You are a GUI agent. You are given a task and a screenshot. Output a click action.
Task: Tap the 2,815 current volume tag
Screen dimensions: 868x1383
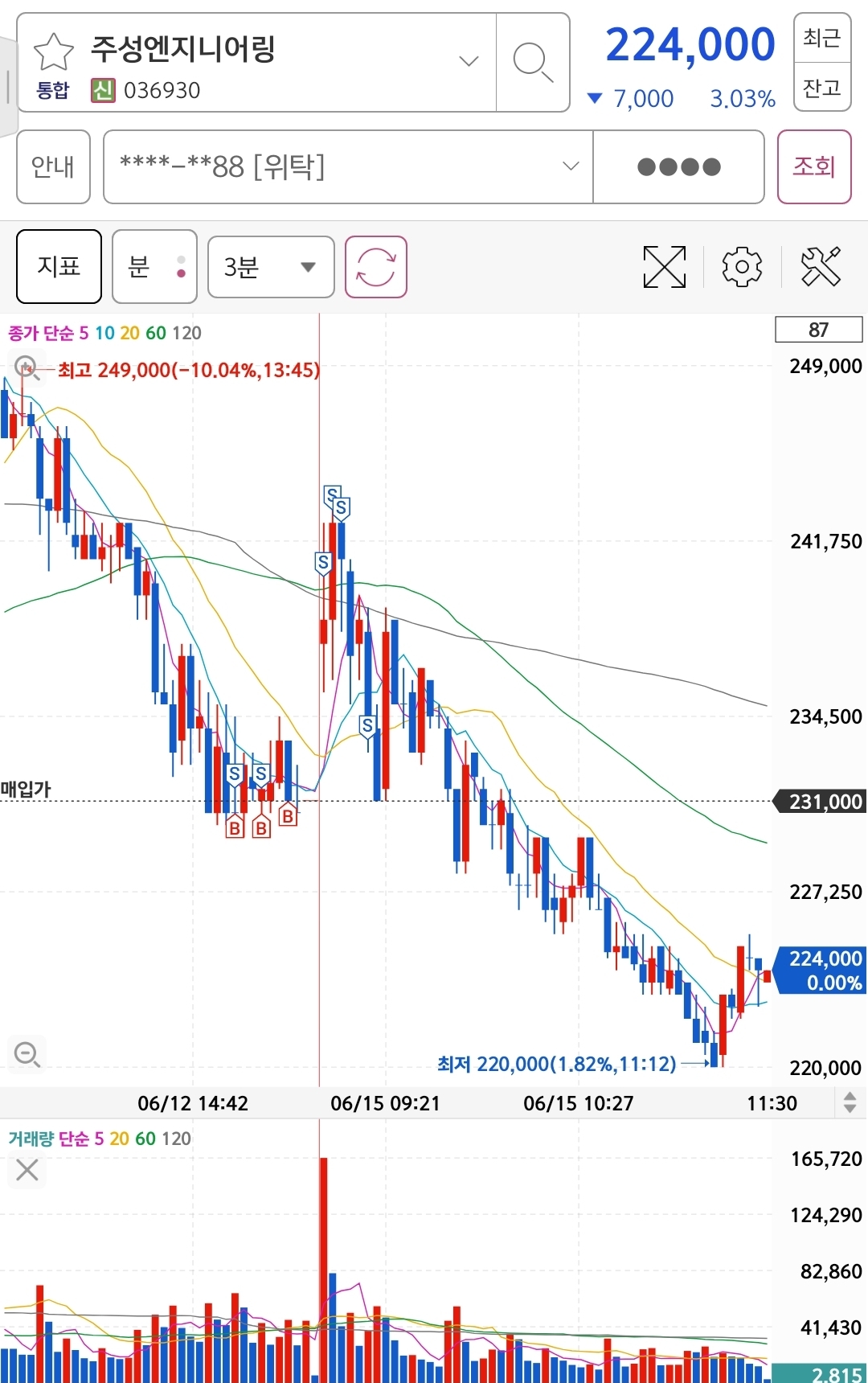point(819,1373)
